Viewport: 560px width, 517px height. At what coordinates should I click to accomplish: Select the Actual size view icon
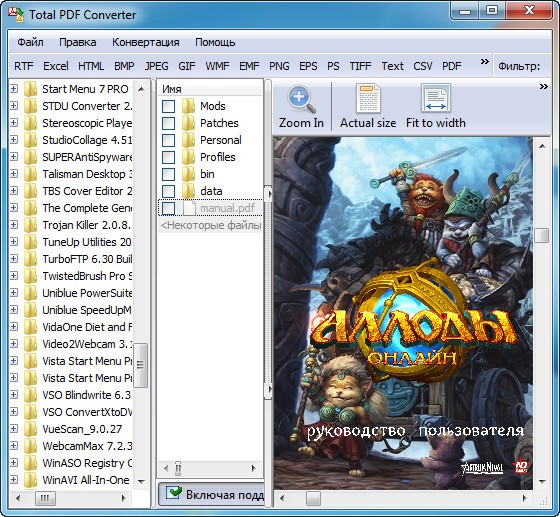click(368, 99)
